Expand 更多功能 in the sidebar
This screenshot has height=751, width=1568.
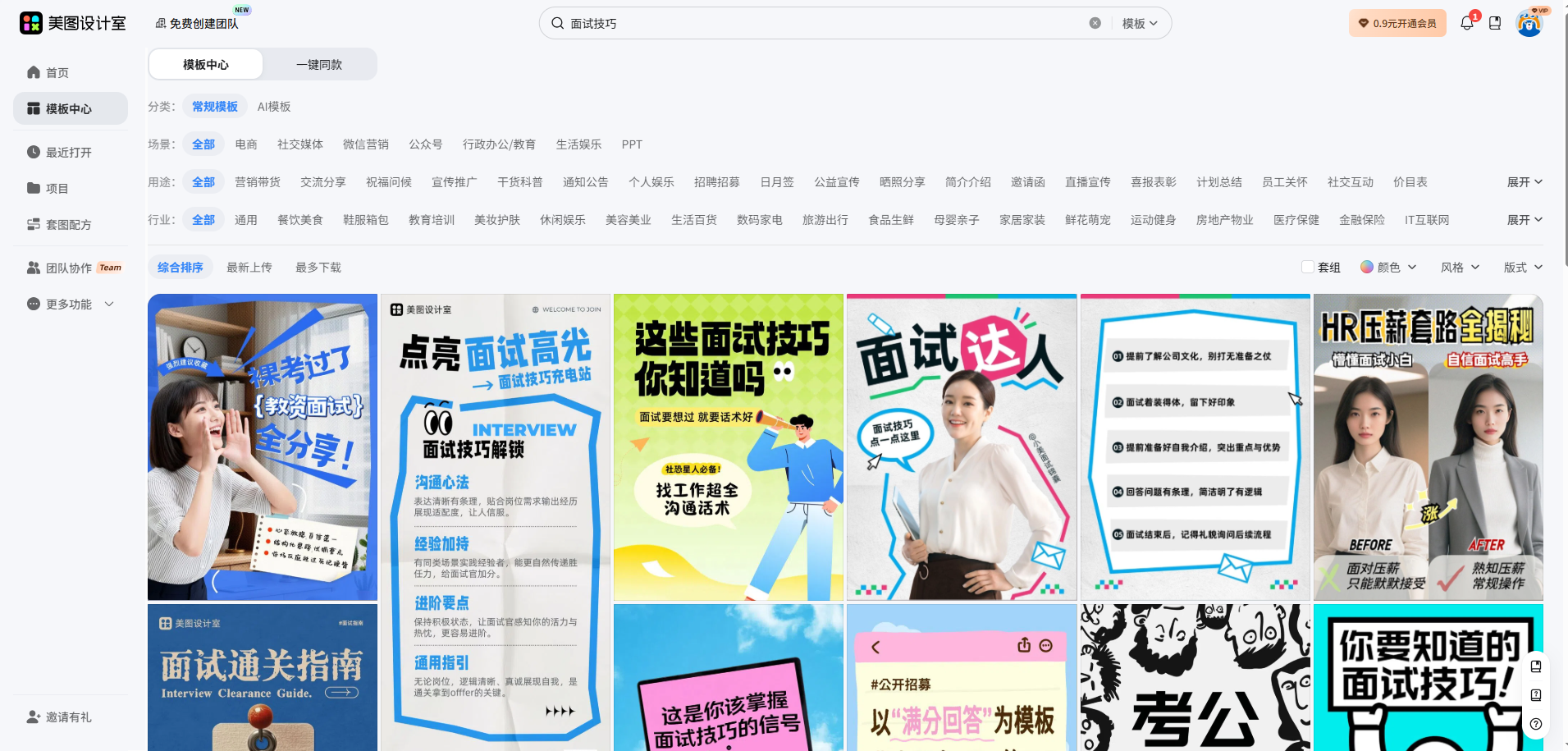pyautogui.click(x=70, y=305)
